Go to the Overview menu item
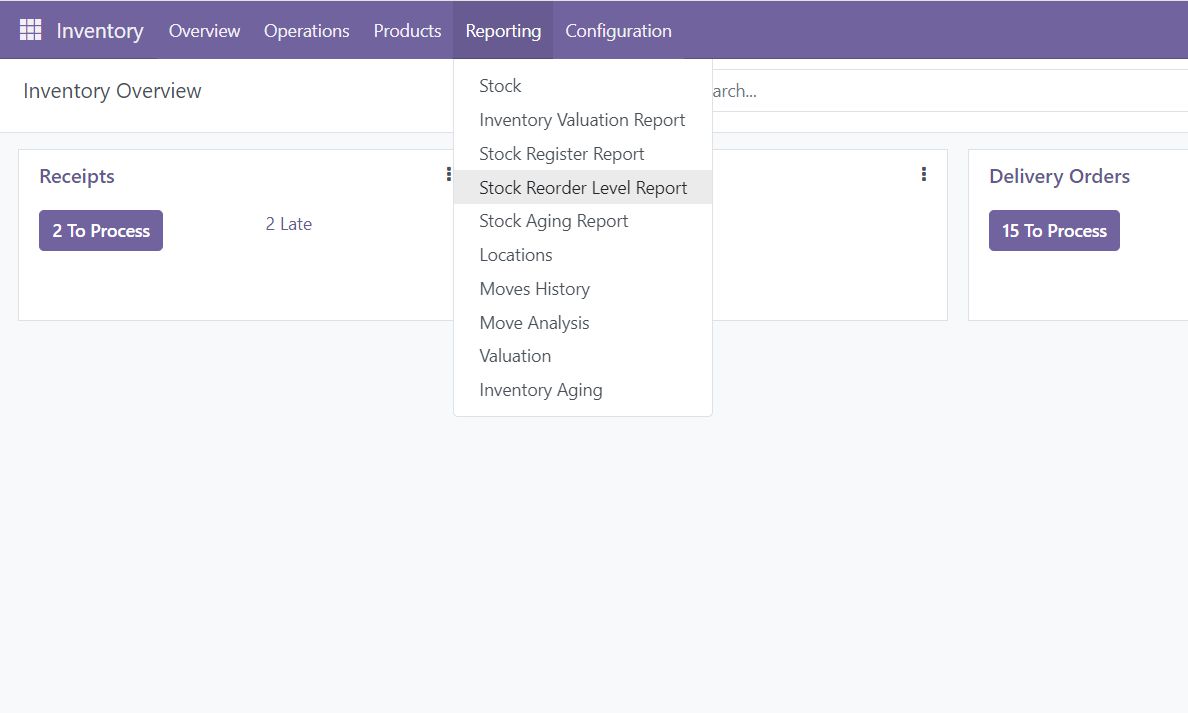Image resolution: width=1188 pixels, height=713 pixels. 204,31
